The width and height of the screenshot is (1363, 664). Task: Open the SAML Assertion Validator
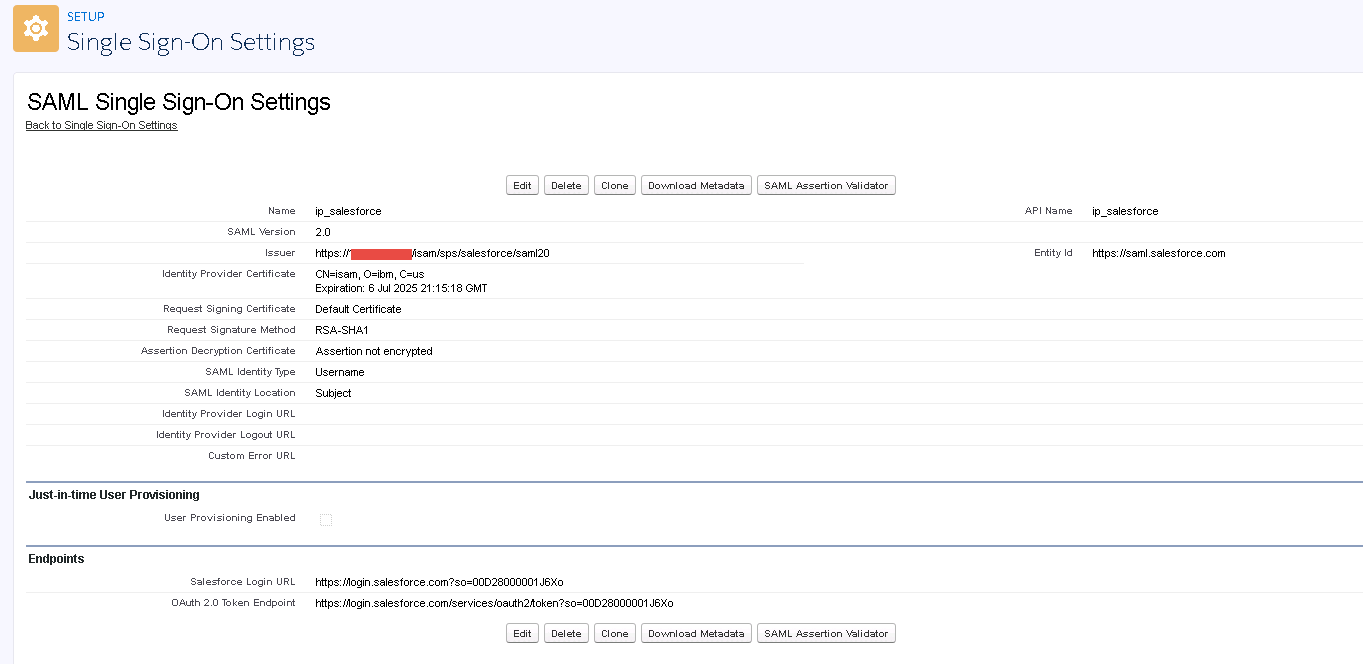coord(825,185)
